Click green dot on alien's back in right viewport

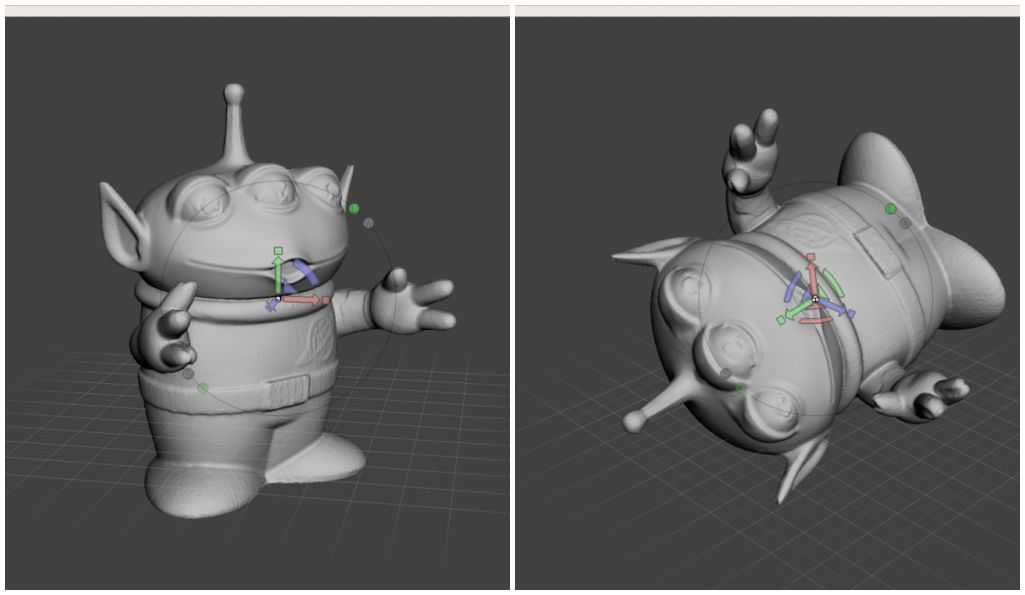pyautogui.click(x=890, y=209)
